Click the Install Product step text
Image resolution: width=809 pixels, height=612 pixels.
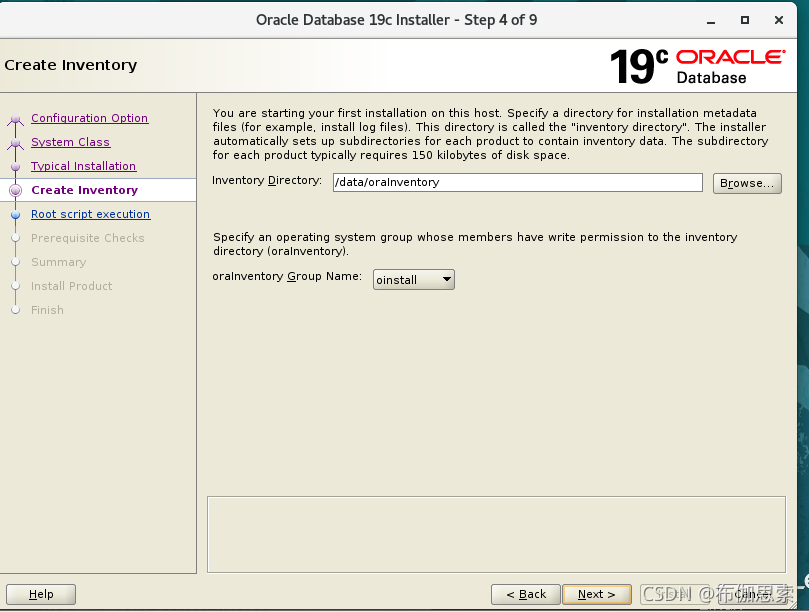[x=71, y=286]
